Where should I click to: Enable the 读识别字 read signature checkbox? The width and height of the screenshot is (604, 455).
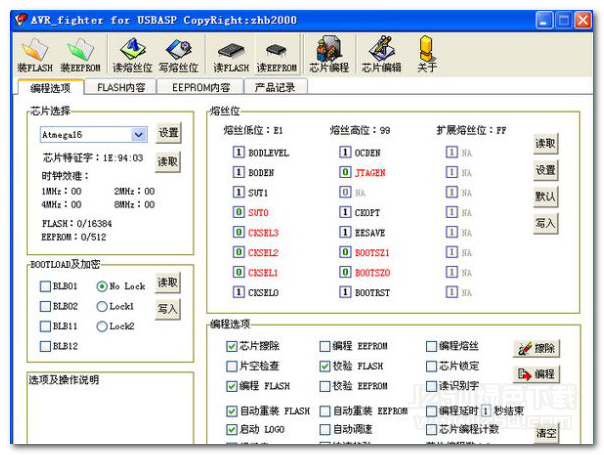pyautogui.click(x=431, y=386)
